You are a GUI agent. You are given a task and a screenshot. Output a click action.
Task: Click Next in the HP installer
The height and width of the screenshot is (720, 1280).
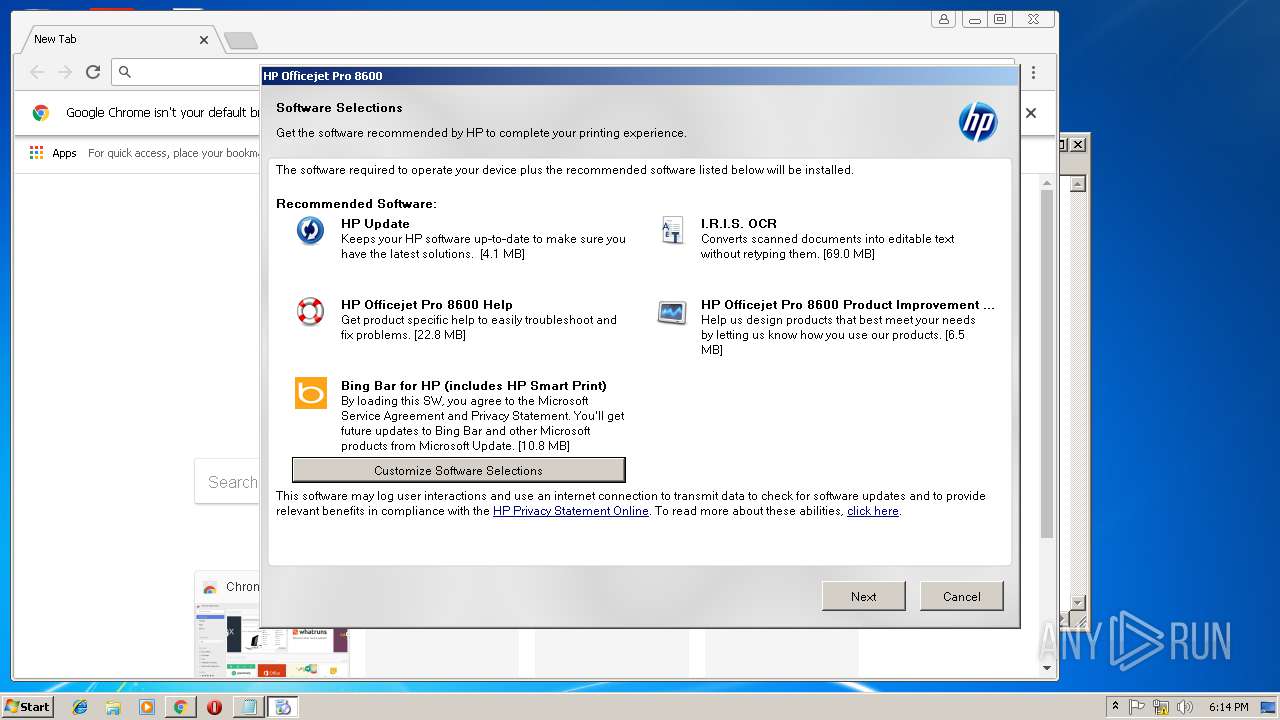tap(864, 596)
